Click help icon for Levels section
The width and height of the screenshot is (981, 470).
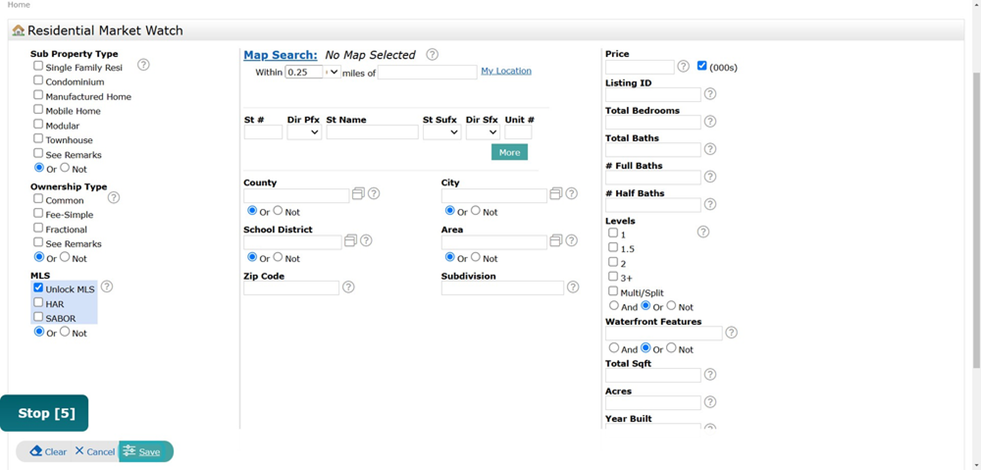[703, 232]
